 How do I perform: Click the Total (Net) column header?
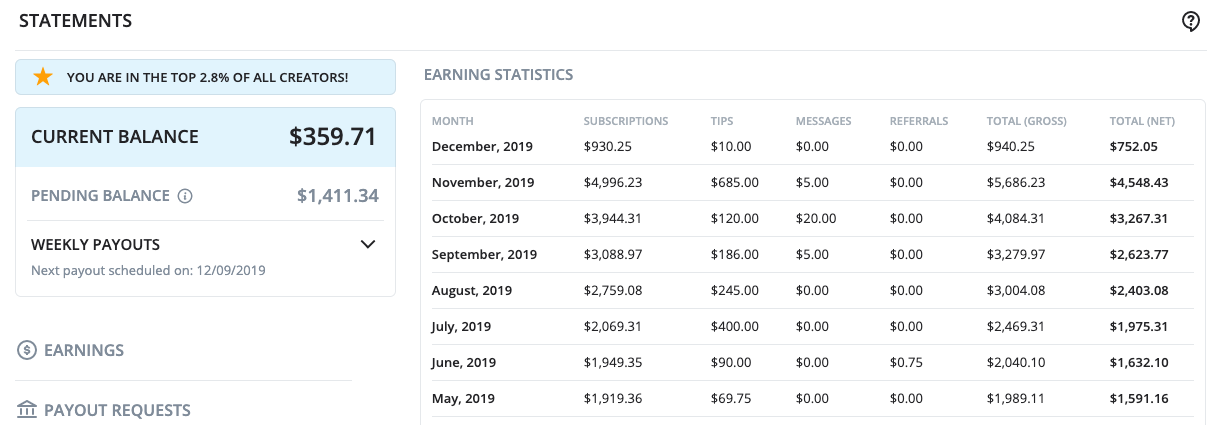[x=1142, y=121]
